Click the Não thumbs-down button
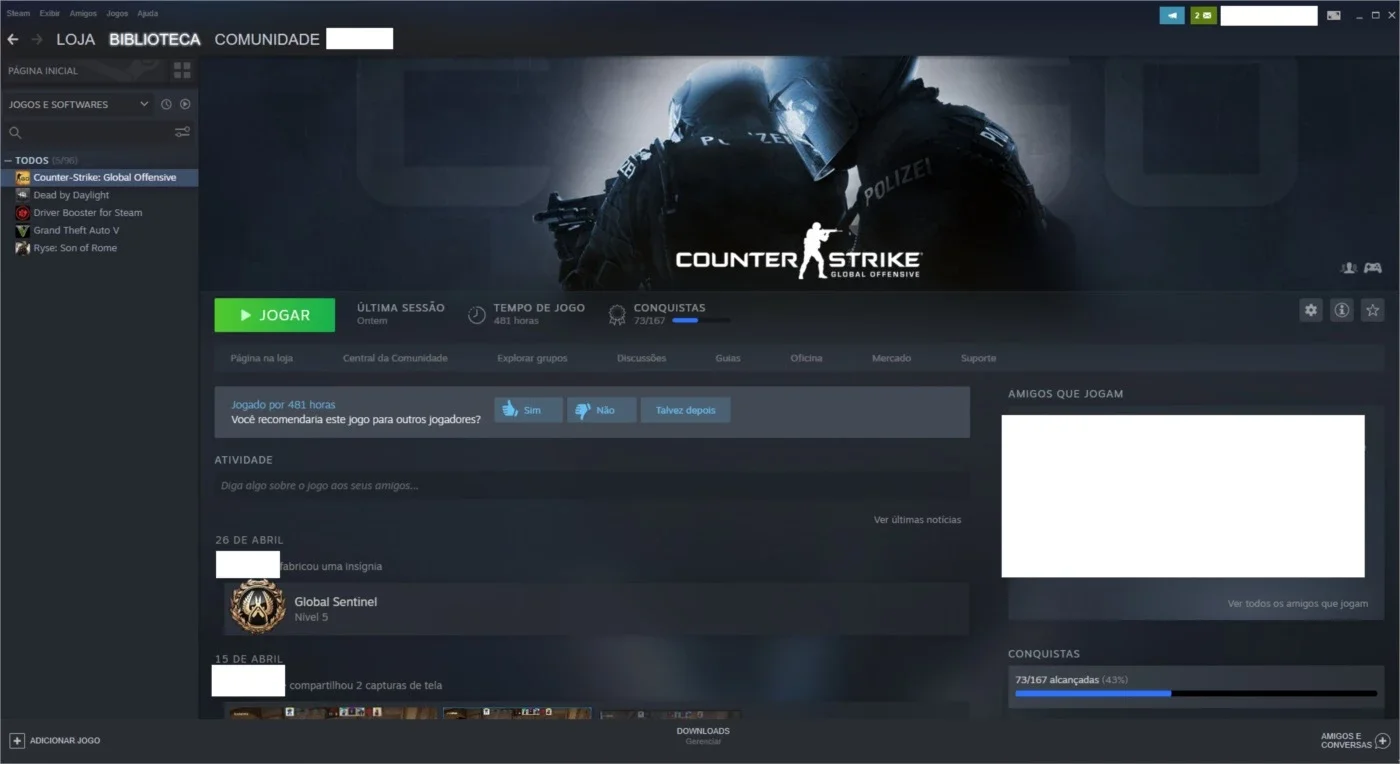This screenshot has height=764, width=1400. click(x=602, y=410)
